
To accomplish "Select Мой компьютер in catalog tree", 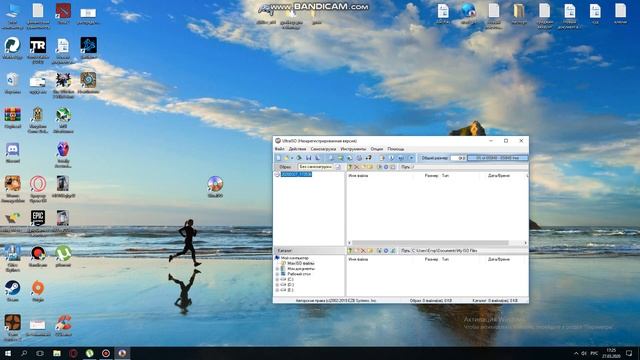I will coord(295,258).
